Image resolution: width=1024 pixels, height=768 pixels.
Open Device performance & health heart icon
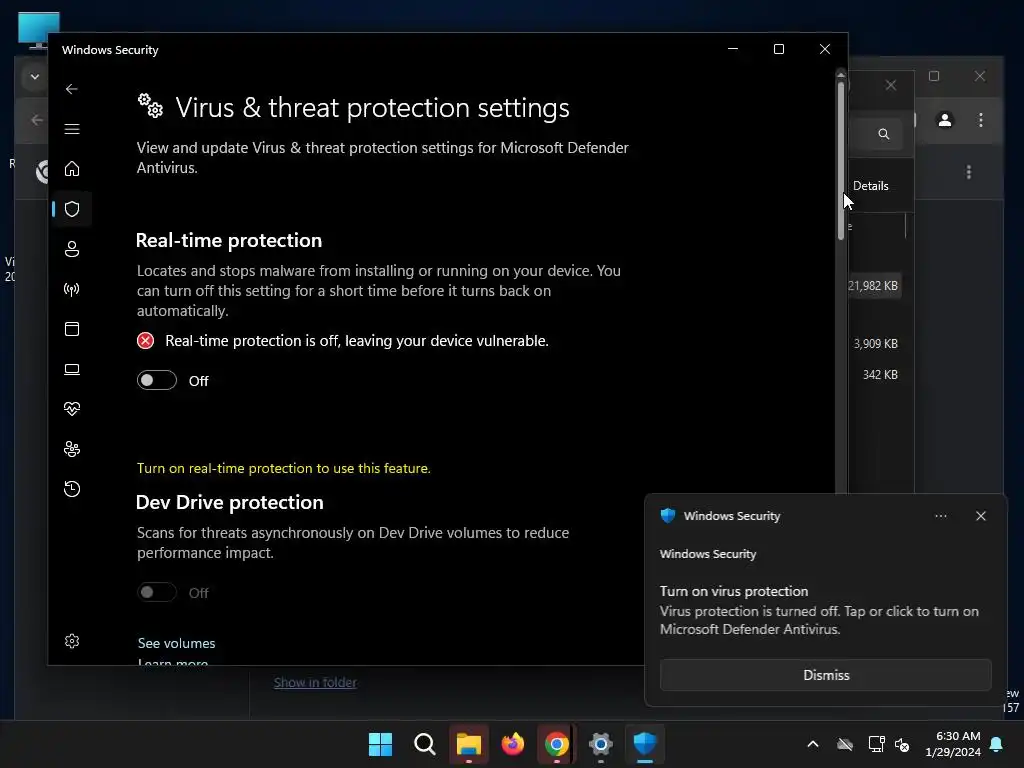click(72, 409)
